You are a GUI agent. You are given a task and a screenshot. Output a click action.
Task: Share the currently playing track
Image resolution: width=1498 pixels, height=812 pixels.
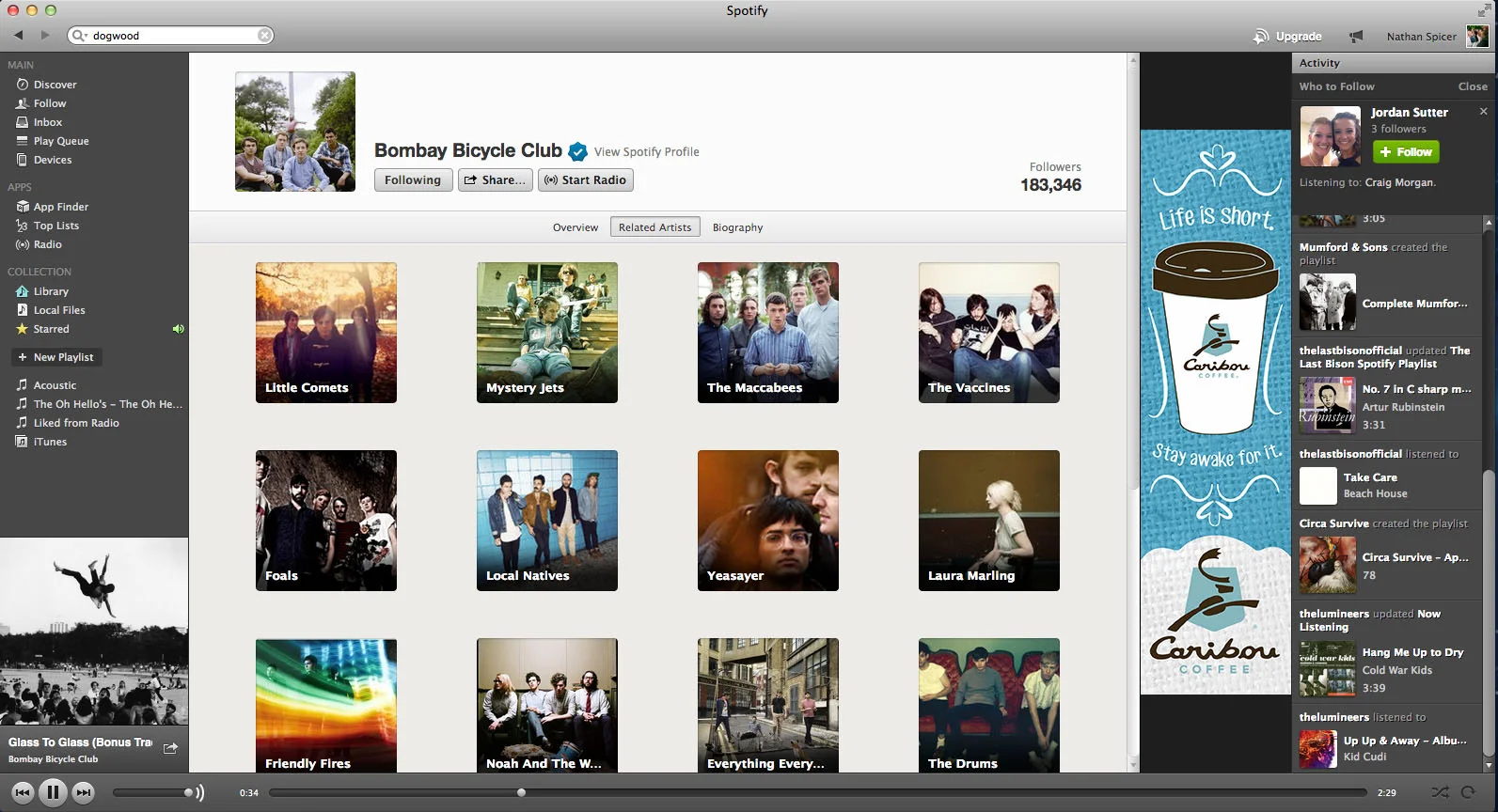(170, 748)
